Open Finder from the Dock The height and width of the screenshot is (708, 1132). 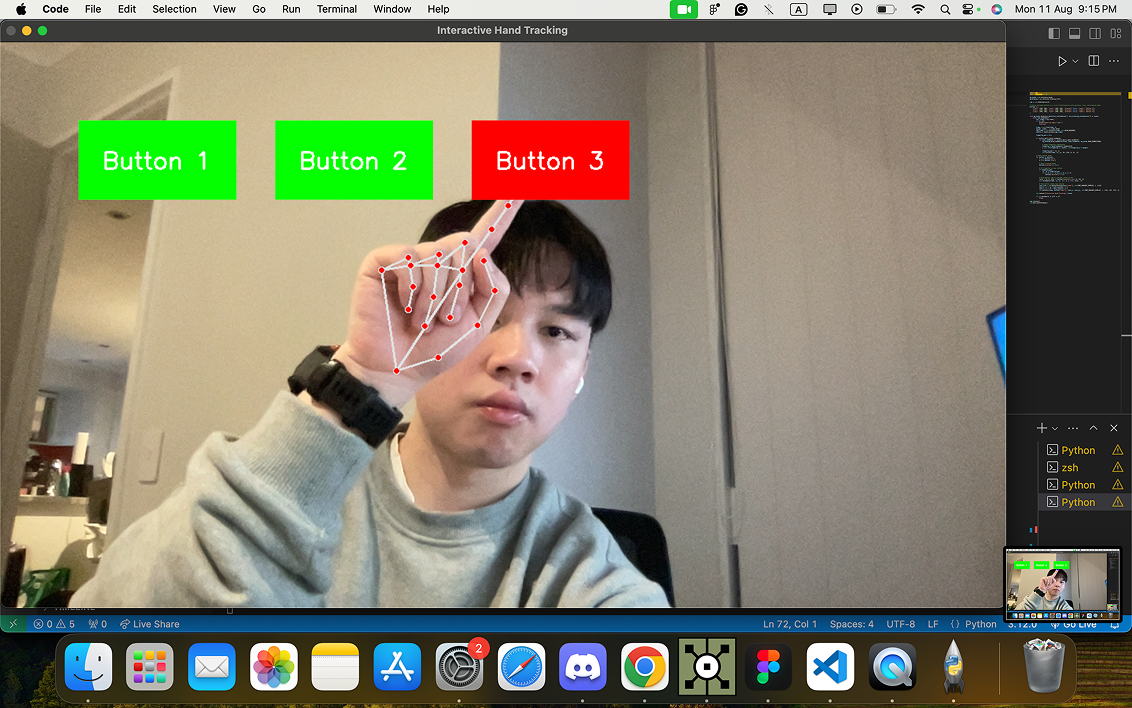click(x=88, y=667)
